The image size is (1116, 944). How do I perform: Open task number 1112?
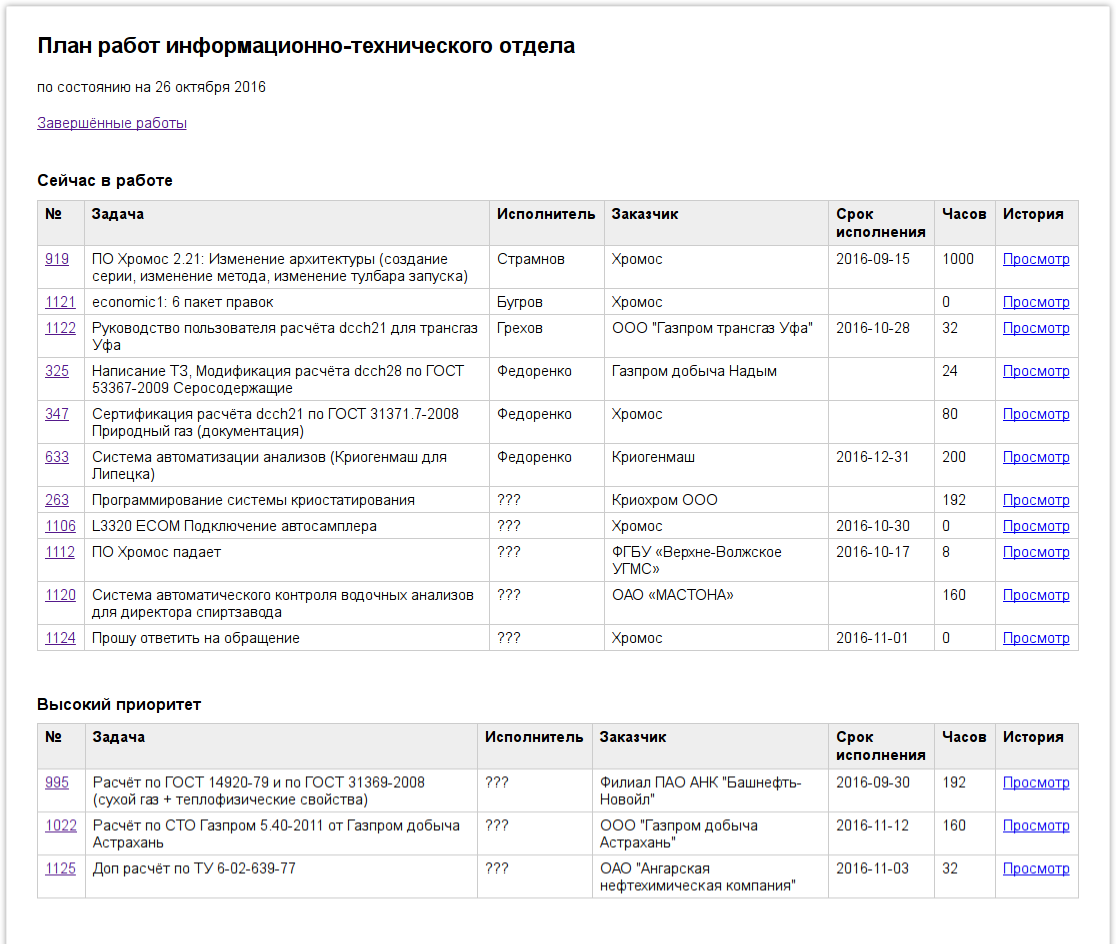coord(60,552)
